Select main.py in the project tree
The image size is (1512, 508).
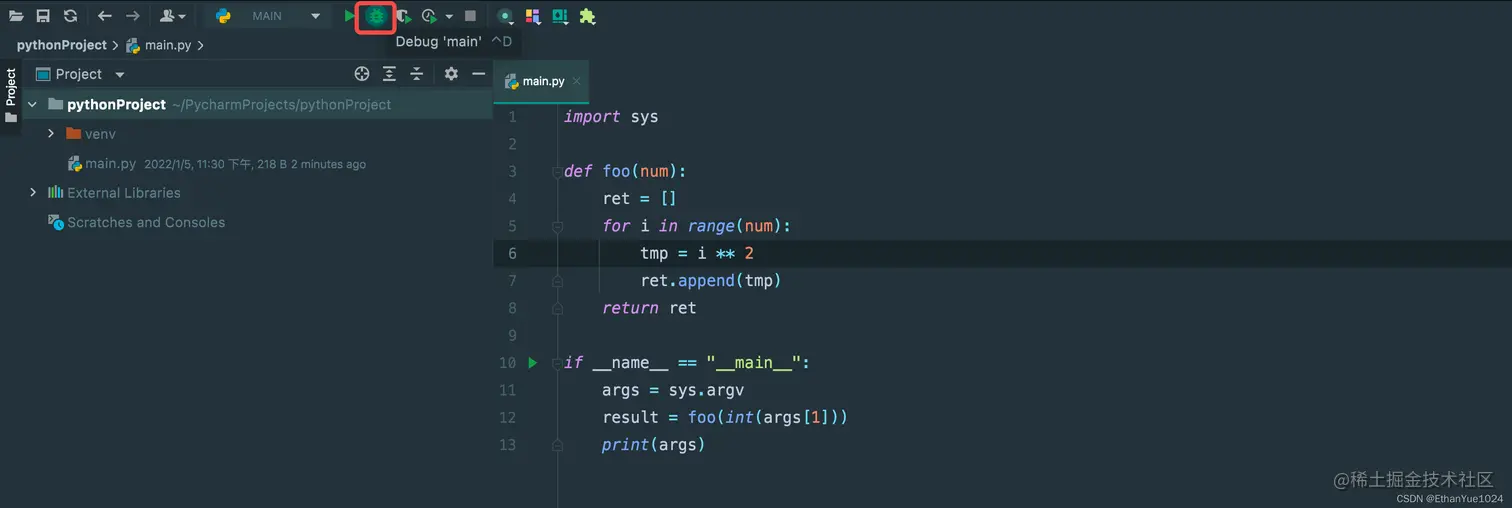101,163
